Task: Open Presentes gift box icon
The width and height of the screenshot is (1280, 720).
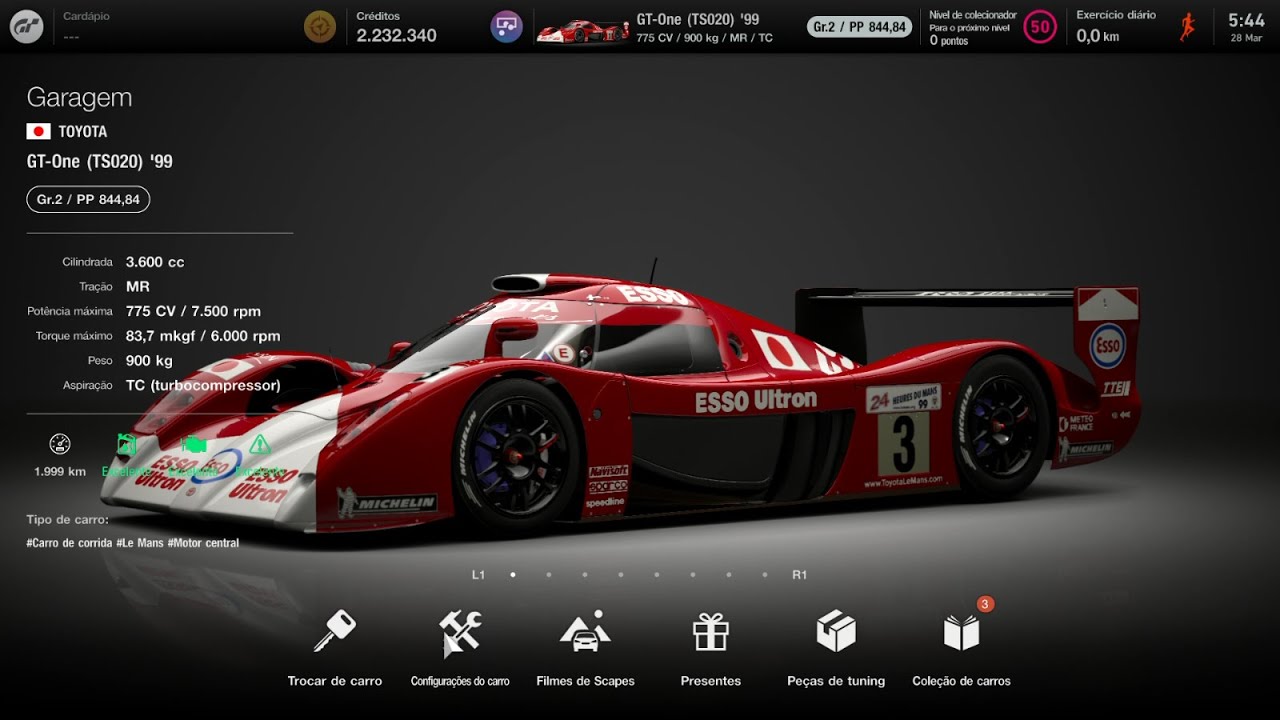Action: point(711,631)
